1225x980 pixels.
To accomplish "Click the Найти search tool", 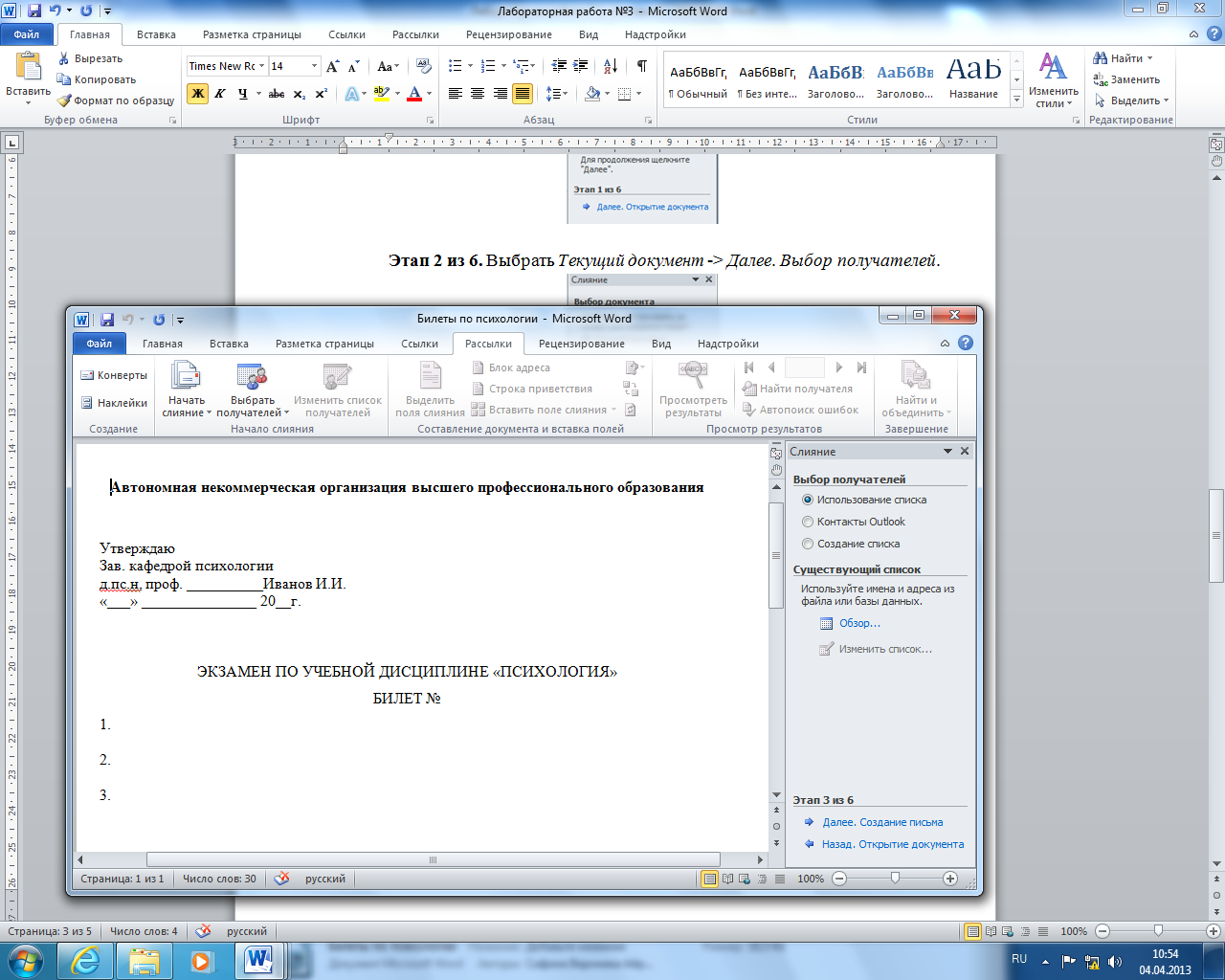I will tap(1124, 58).
